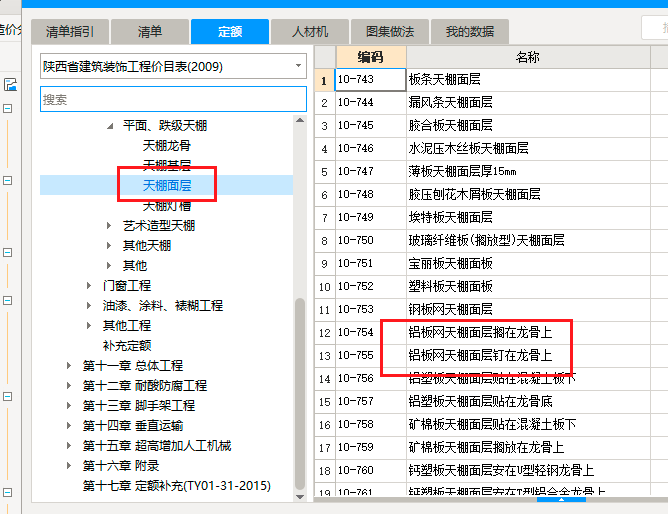Open the 清单 tab
This screenshot has height=514, width=668.
pos(150,32)
